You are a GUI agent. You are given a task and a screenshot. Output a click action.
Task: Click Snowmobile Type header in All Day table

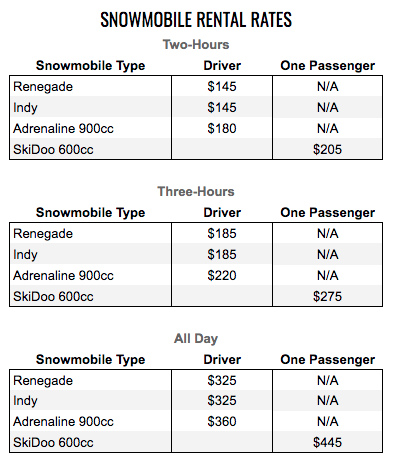(91, 360)
